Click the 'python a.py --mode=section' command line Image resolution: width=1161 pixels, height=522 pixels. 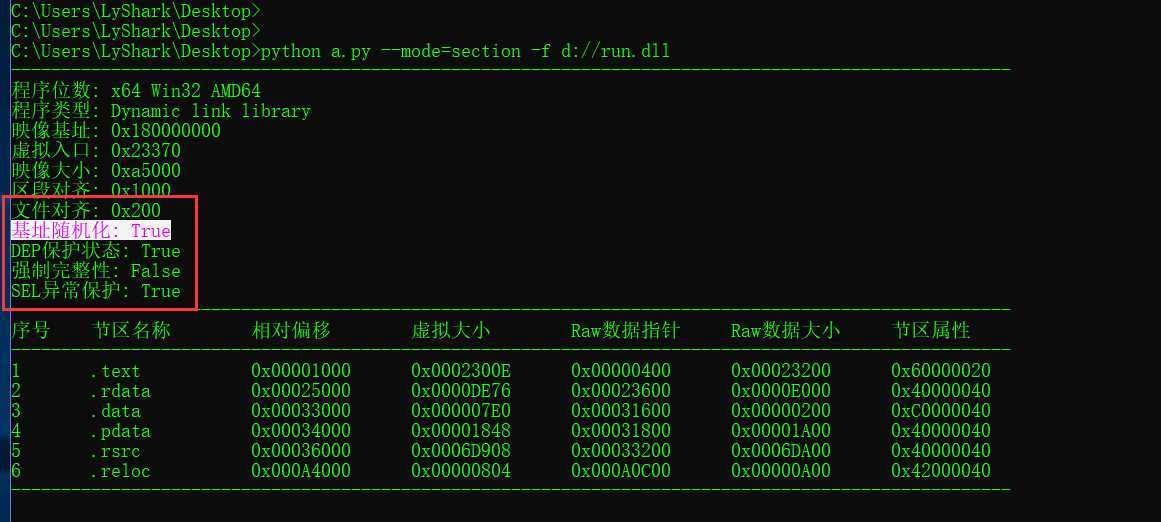coord(340,51)
